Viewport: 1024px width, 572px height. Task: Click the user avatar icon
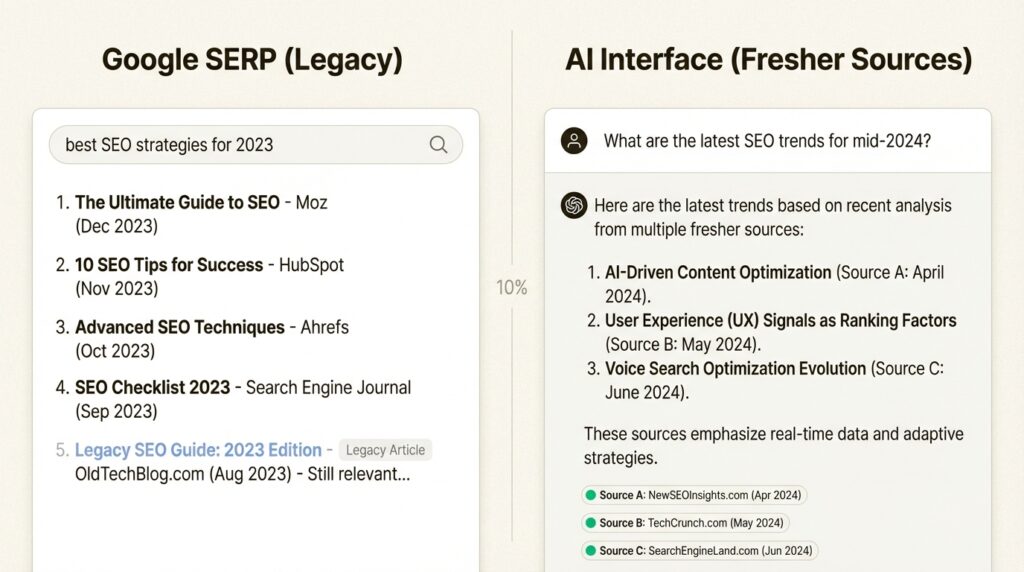[x=574, y=141]
